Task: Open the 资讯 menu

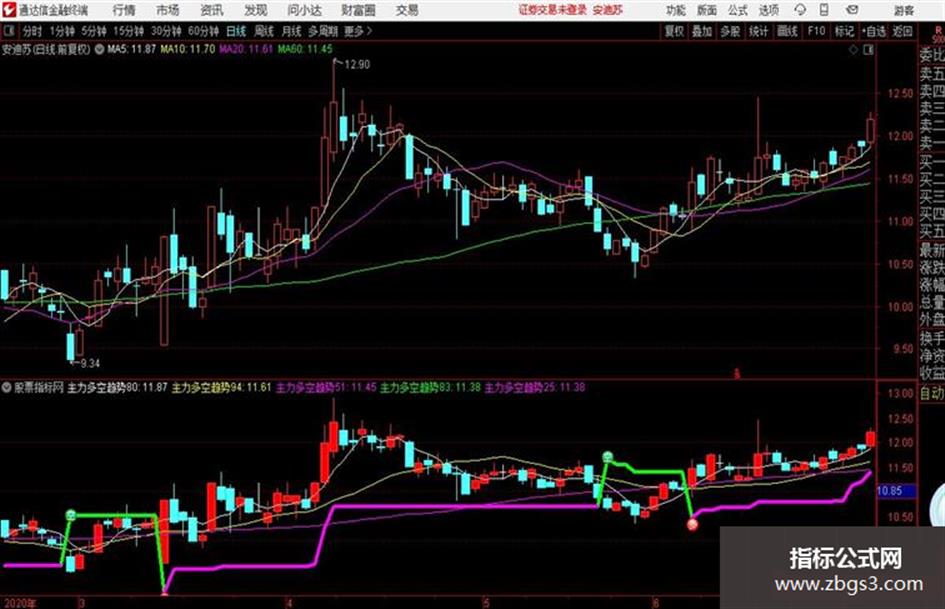Action: (x=212, y=10)
